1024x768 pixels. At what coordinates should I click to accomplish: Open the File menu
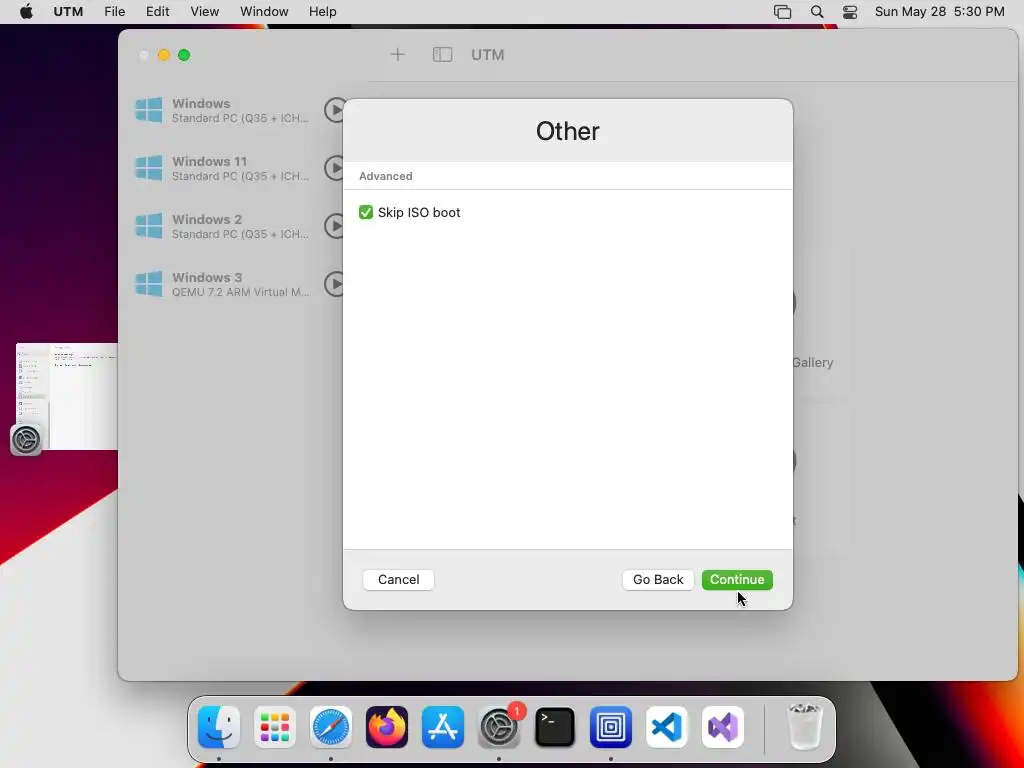pyautogui.click(x=114, y=12)
